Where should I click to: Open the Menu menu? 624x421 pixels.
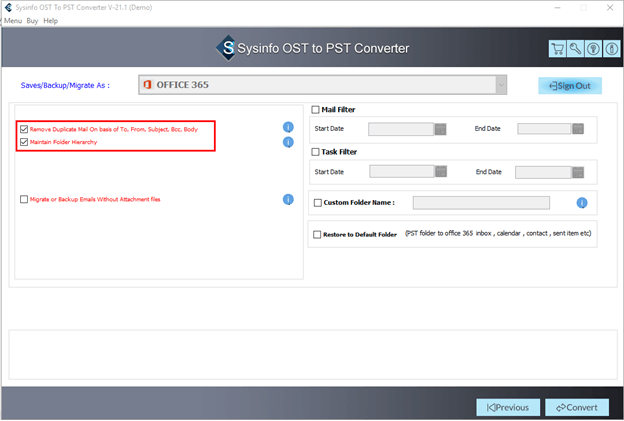(13, 21)
